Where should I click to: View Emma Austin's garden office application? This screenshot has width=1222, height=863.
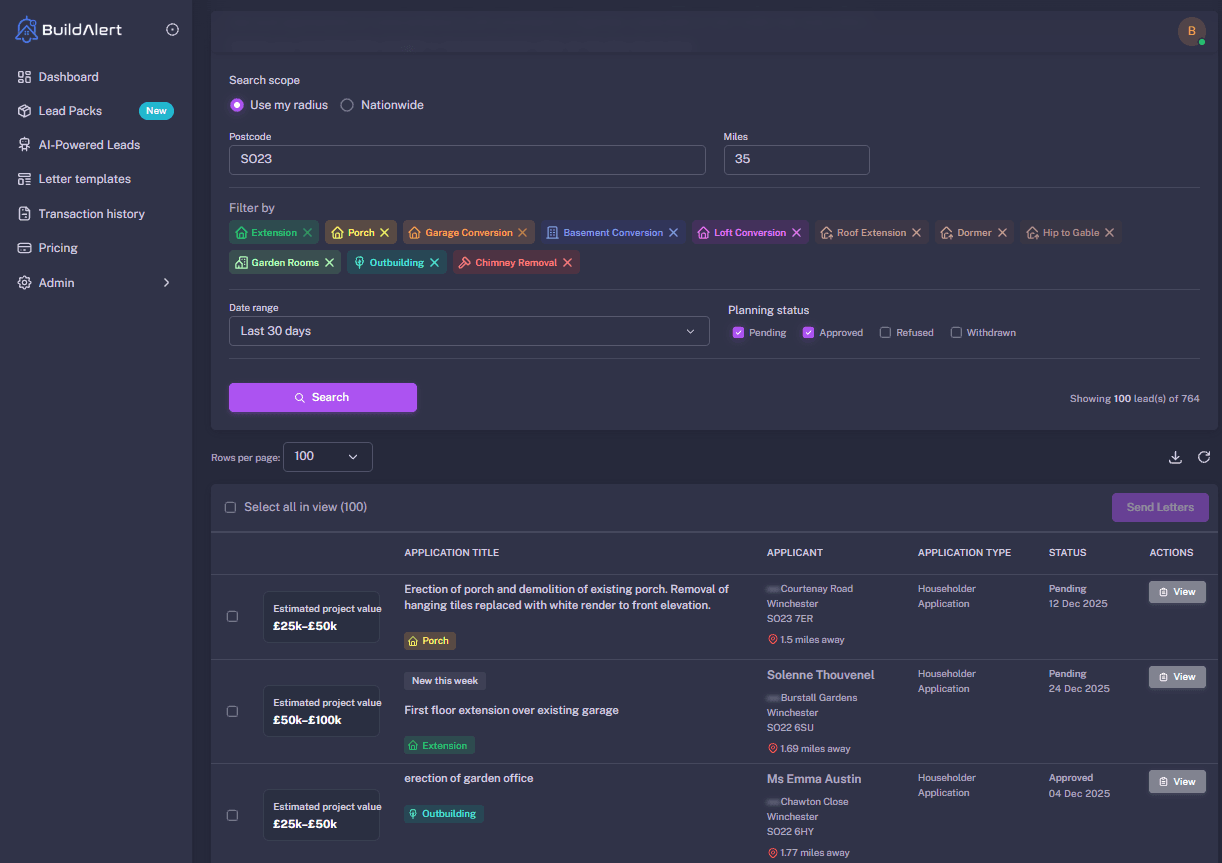1177,781
